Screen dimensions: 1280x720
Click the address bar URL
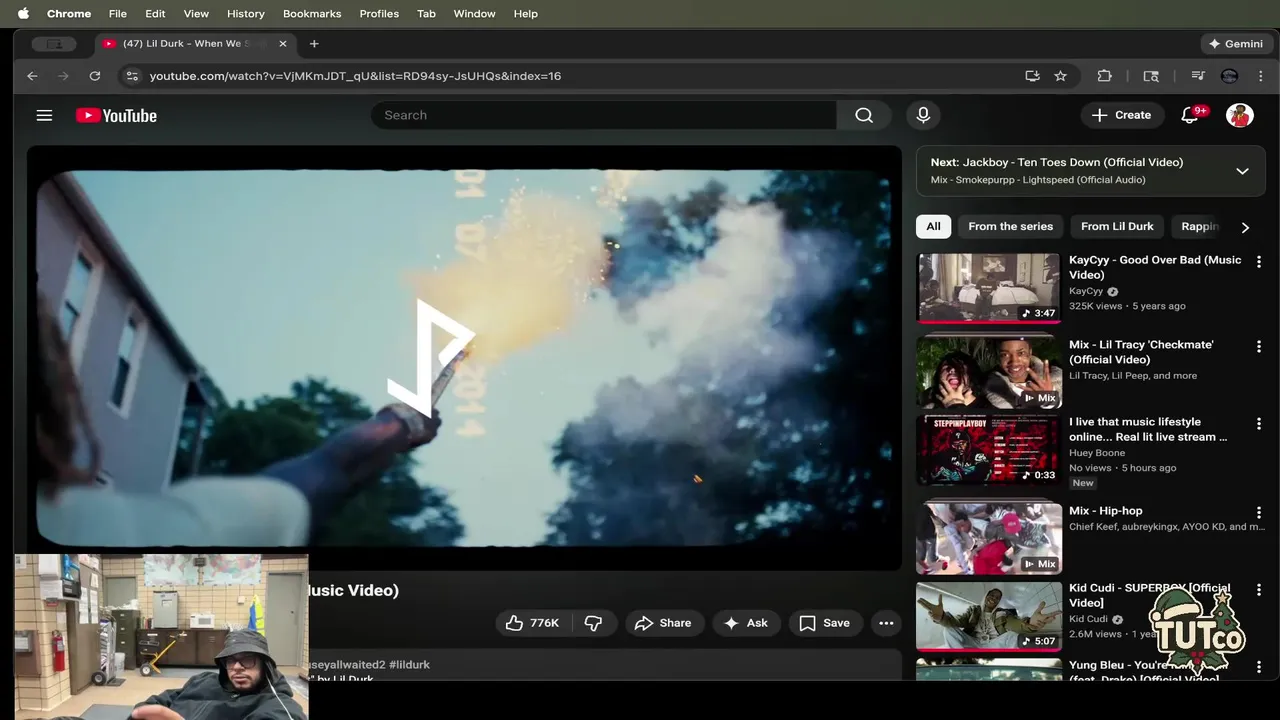coord(355,76)
